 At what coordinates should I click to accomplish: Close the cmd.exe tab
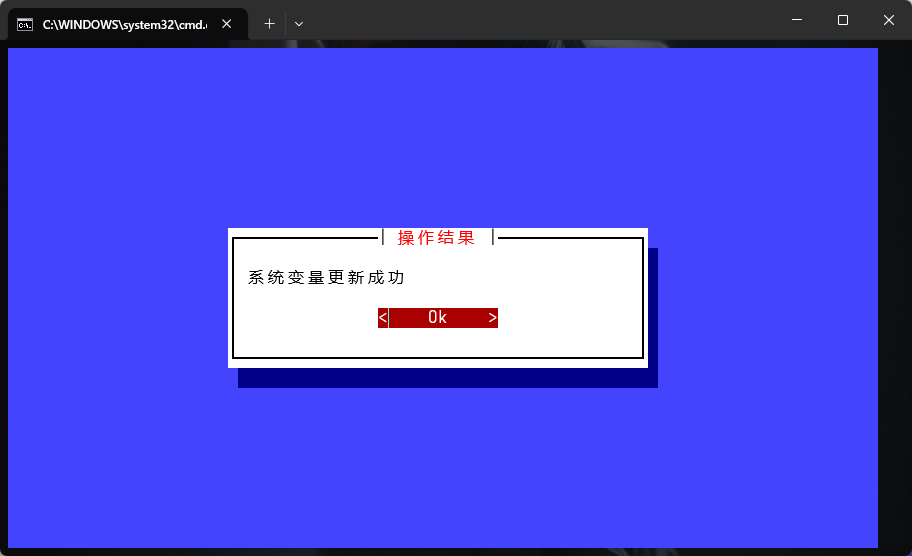click(x=227, y=24)
